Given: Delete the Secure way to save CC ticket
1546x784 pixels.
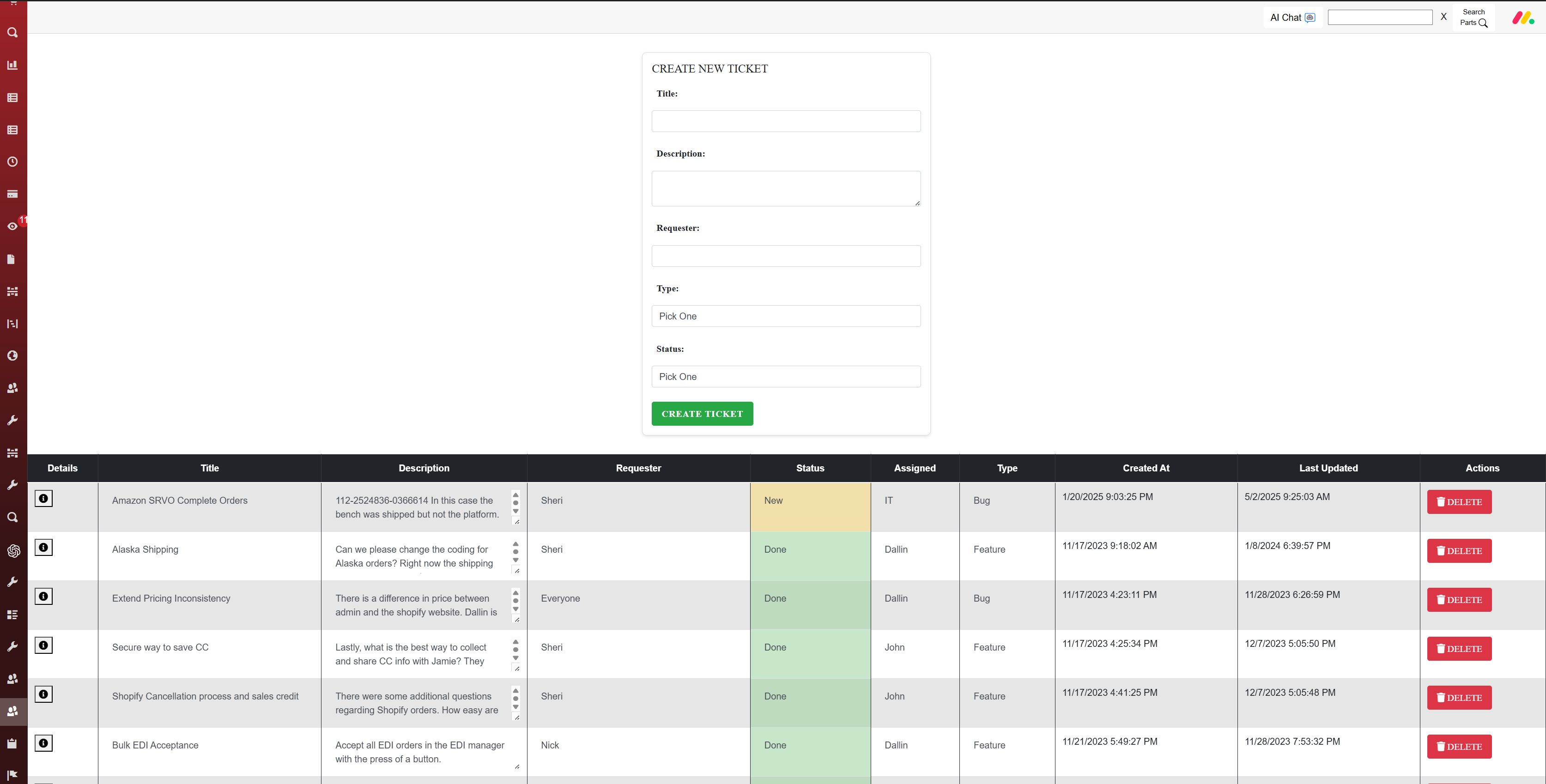Looking at the screenshot, I should [1458, 648].
